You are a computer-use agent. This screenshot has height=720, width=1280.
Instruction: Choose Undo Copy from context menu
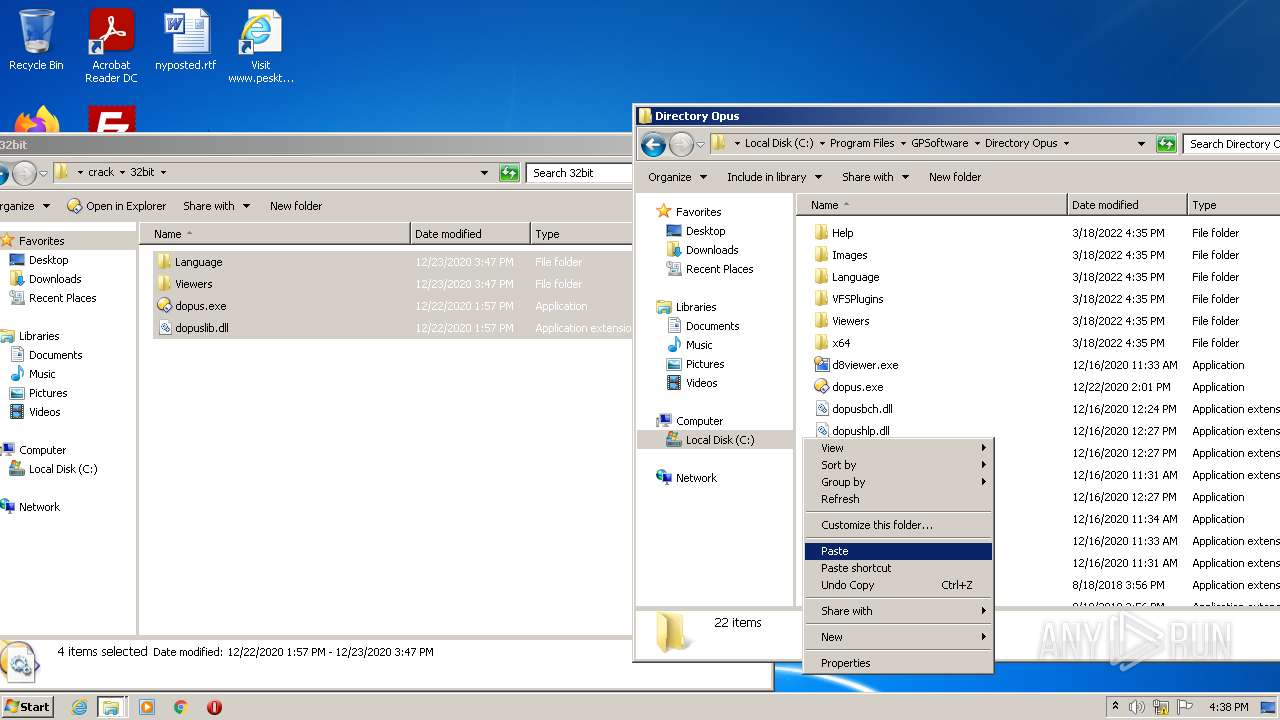pyautogui.click(x=898, y=585)
